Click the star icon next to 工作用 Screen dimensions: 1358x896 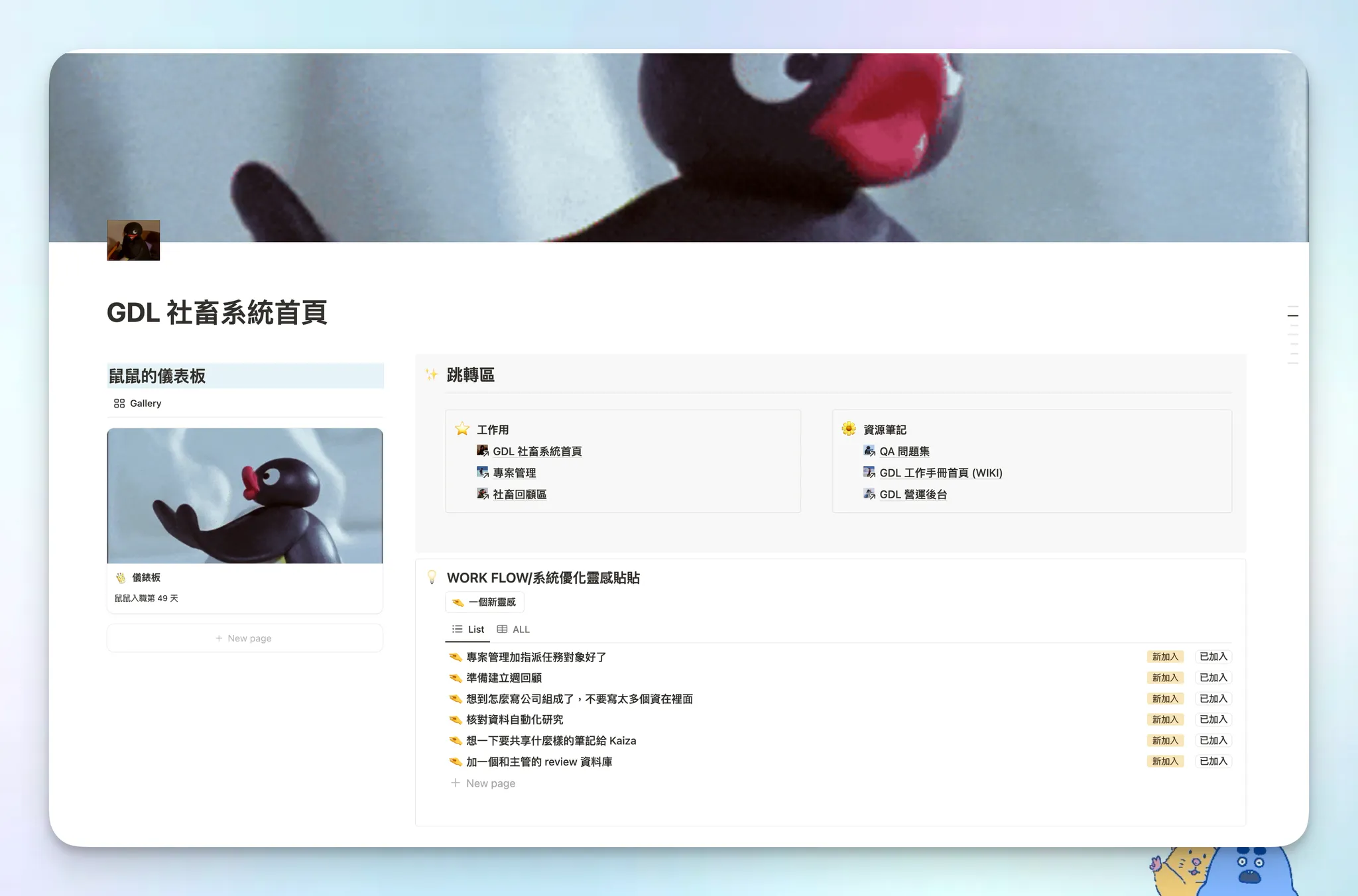462,429
